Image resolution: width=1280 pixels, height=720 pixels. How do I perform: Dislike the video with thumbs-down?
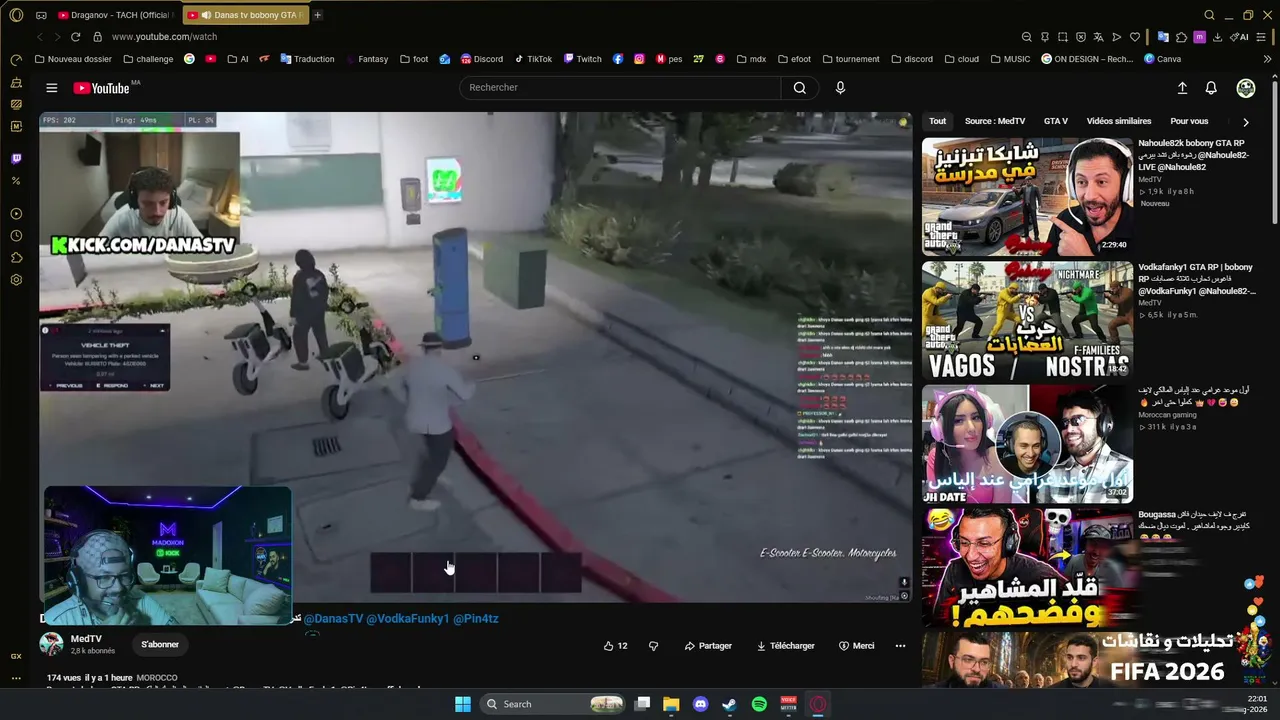click(x=653, y=646)
